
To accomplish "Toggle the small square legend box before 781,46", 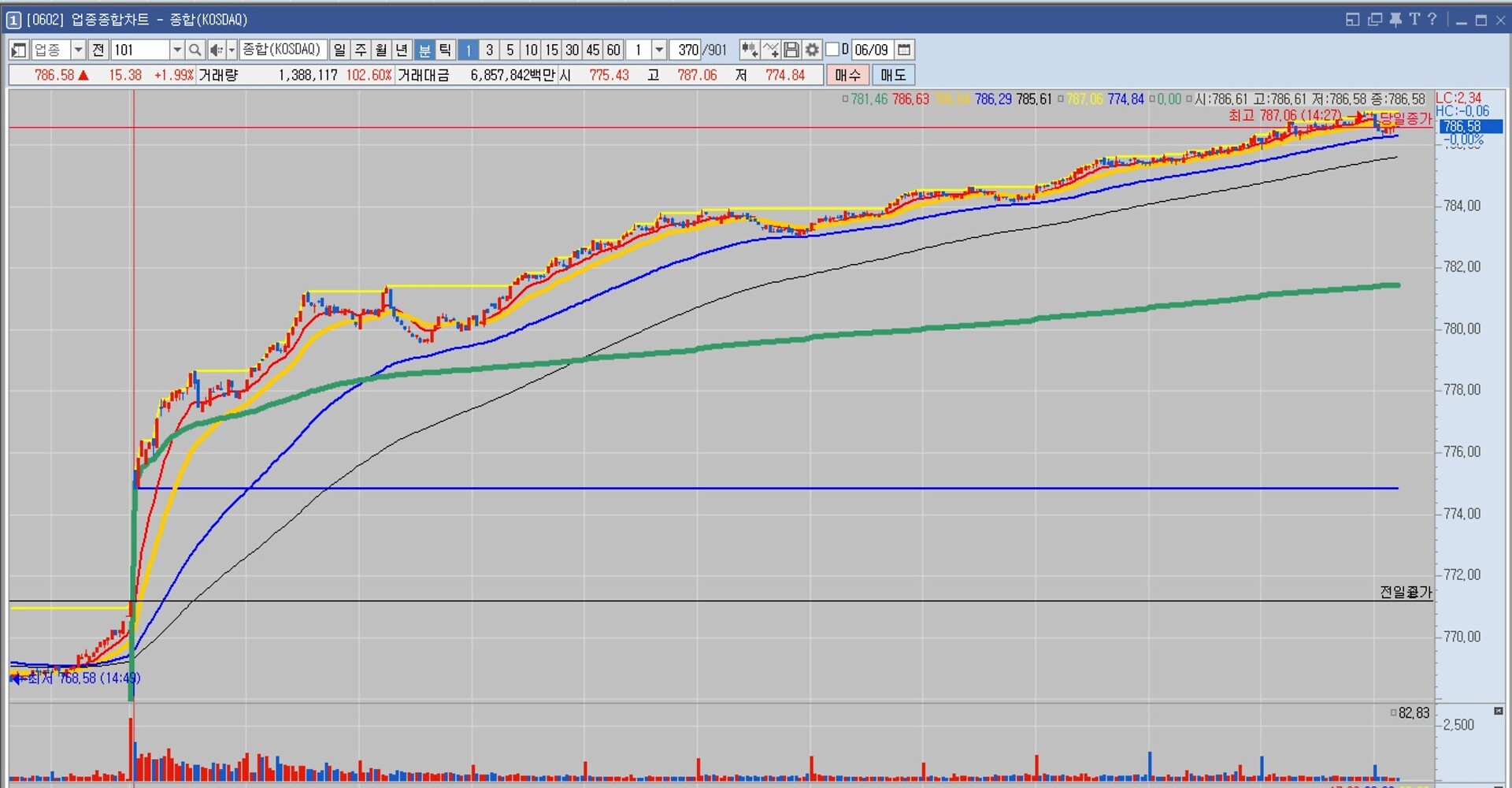I will 845,99.
